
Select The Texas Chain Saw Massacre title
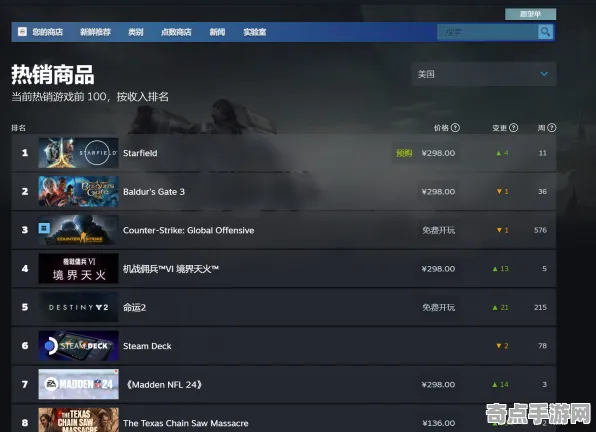[x=185, y=423]
